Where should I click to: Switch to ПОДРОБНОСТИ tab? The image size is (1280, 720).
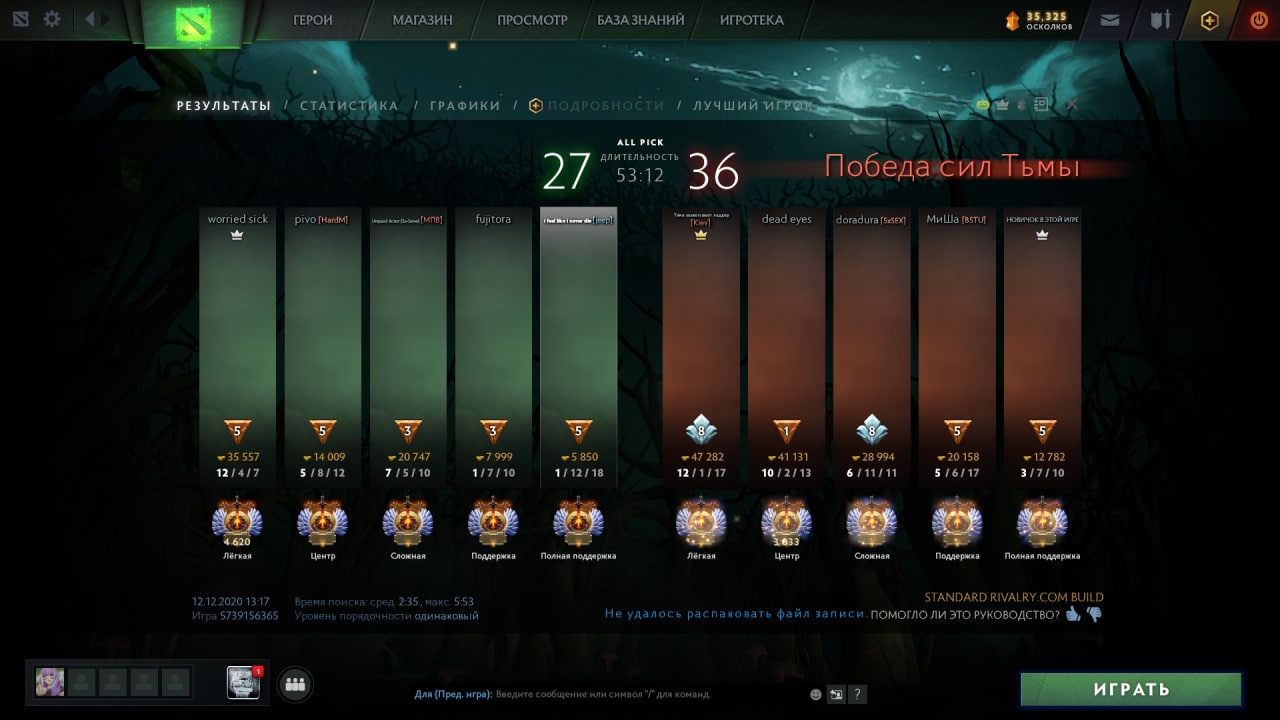click(x=597, y=105)
